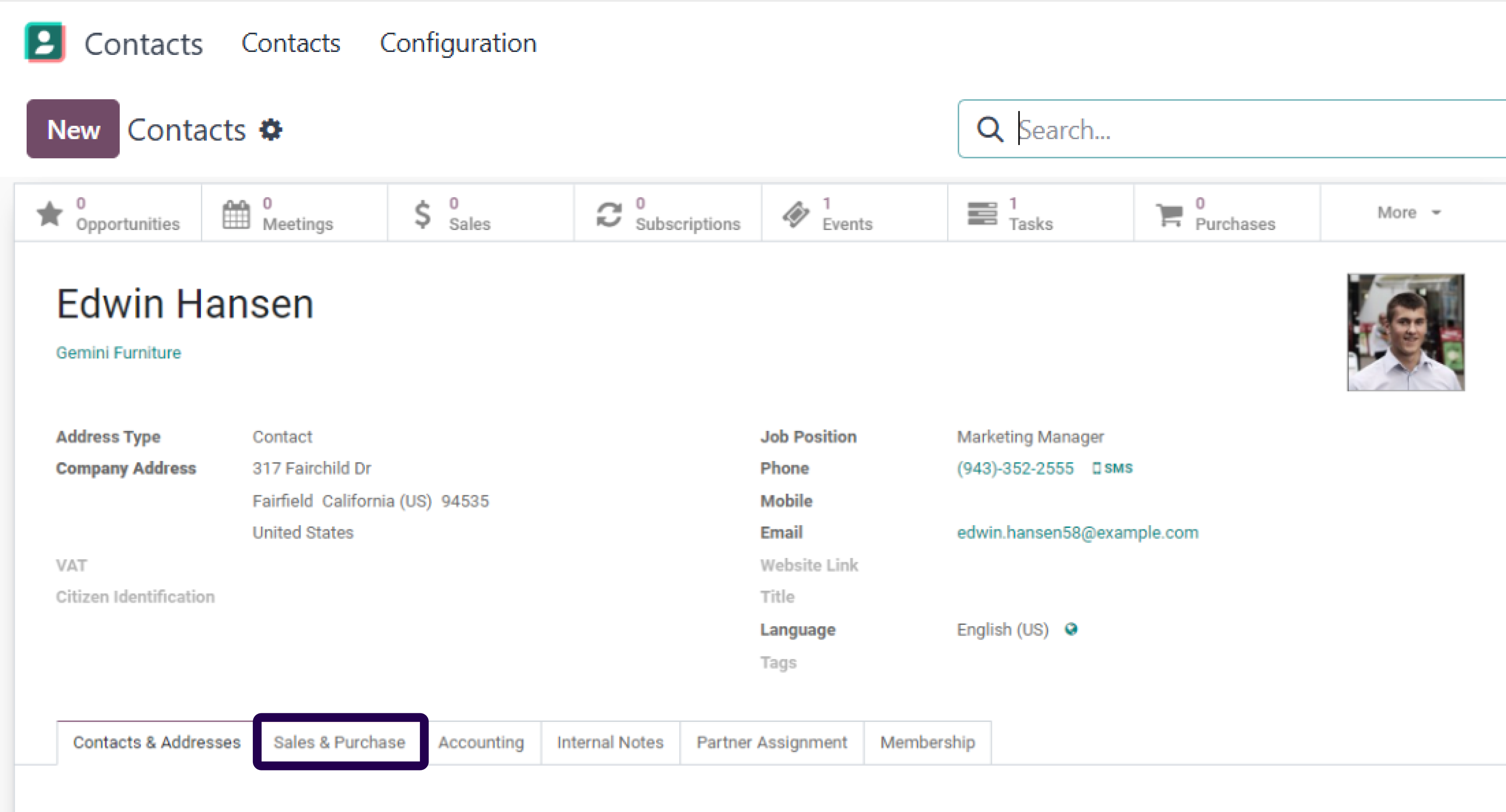Click the New button

pos(73,129)
